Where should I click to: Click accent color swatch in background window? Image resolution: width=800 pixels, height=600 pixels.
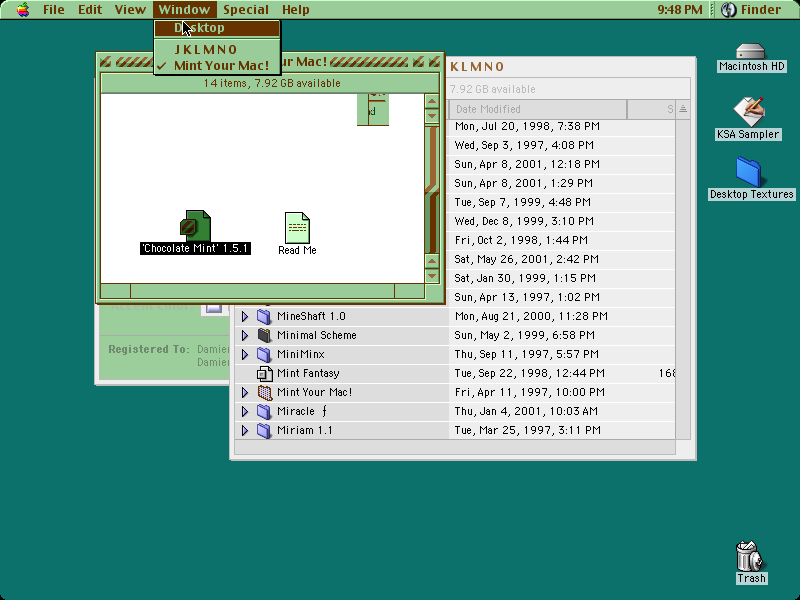(x=214, y=308)
